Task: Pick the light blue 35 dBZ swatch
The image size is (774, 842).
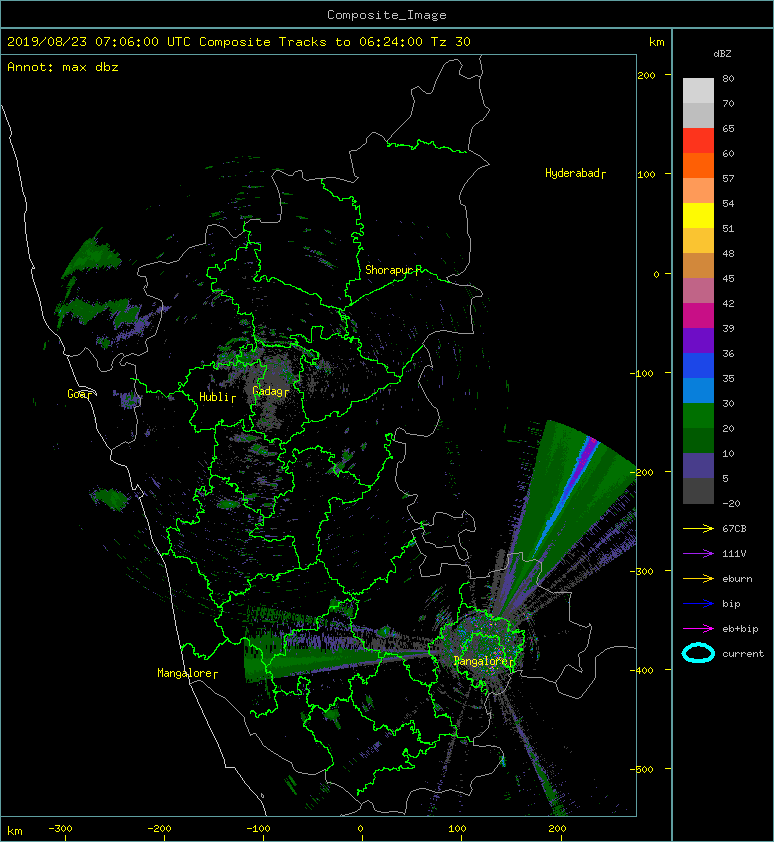Action: click(698, 391)
